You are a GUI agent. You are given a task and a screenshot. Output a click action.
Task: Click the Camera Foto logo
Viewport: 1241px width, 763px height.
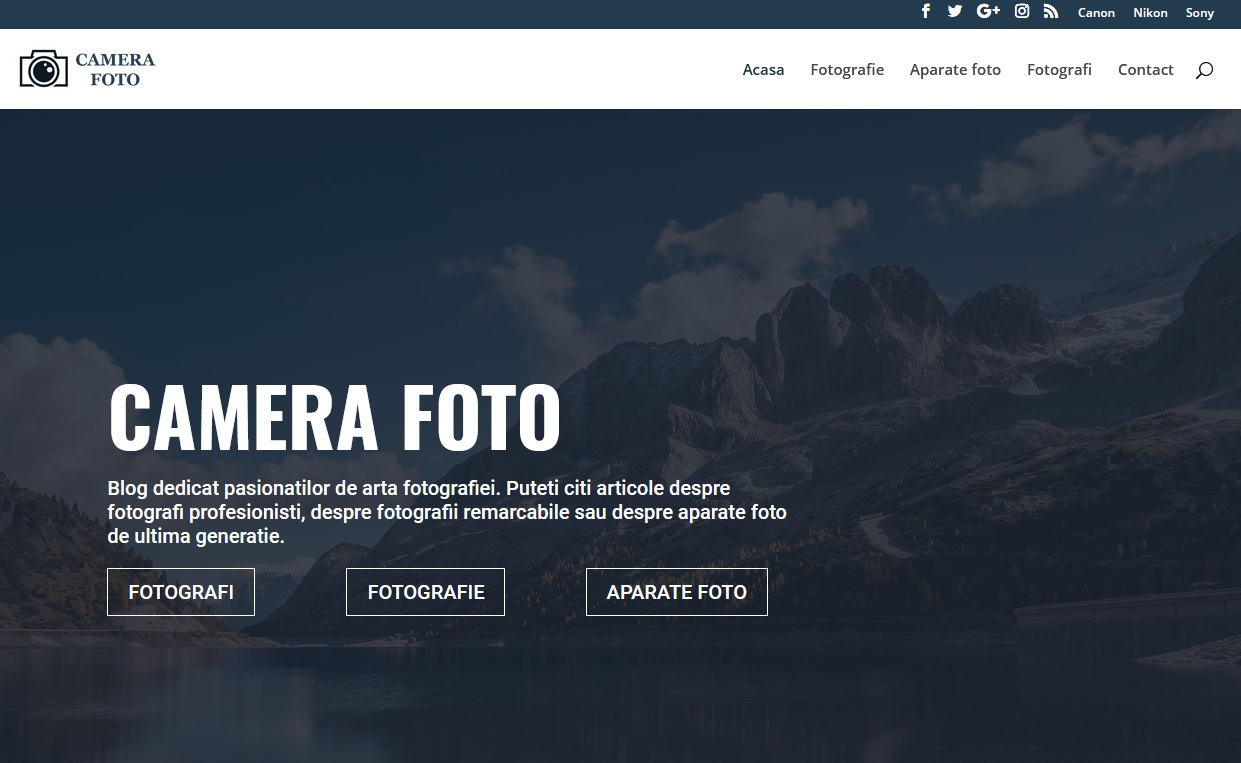pos(88,69)
